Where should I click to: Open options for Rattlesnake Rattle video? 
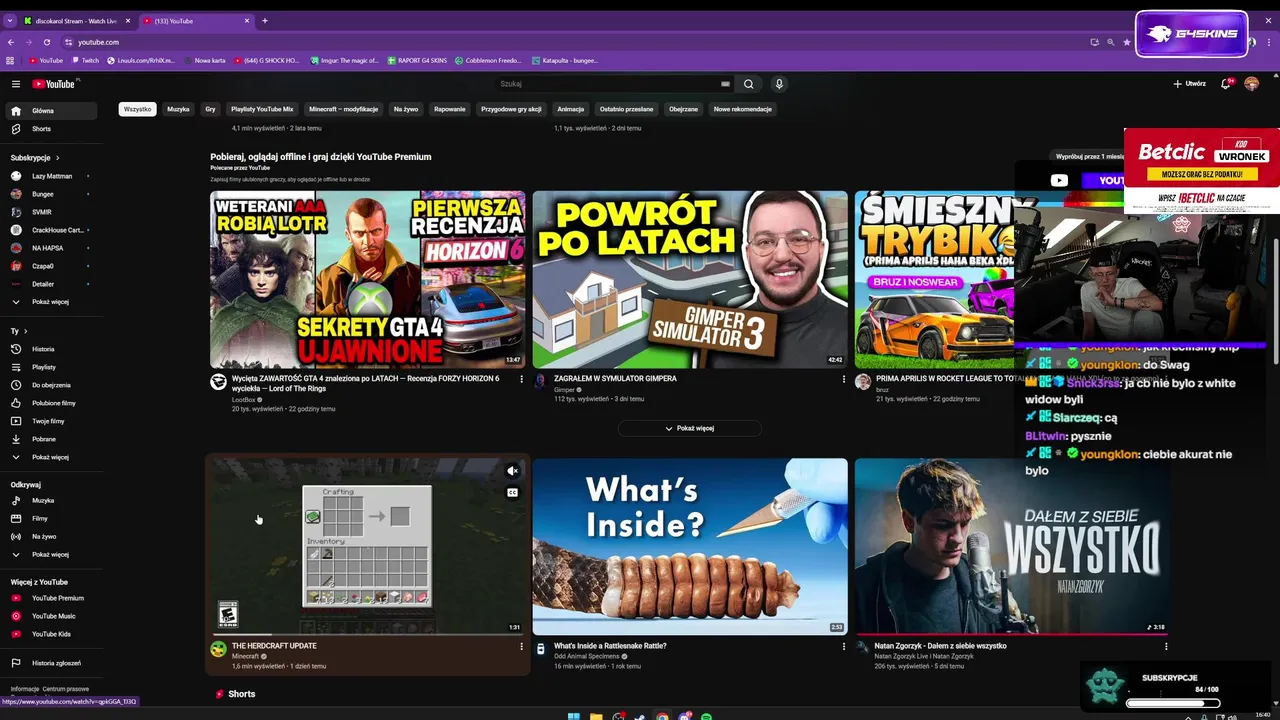pos(843,647)
